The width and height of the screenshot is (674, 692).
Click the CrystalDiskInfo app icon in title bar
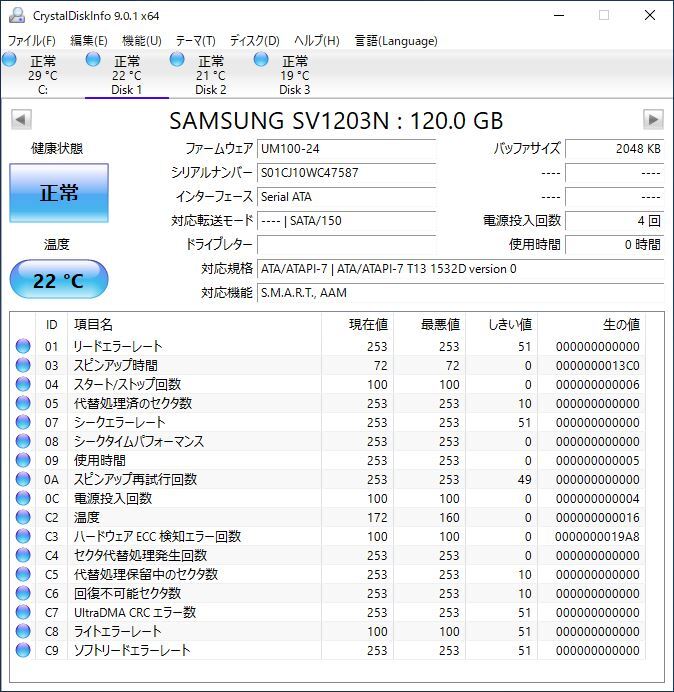pos(17,15)
